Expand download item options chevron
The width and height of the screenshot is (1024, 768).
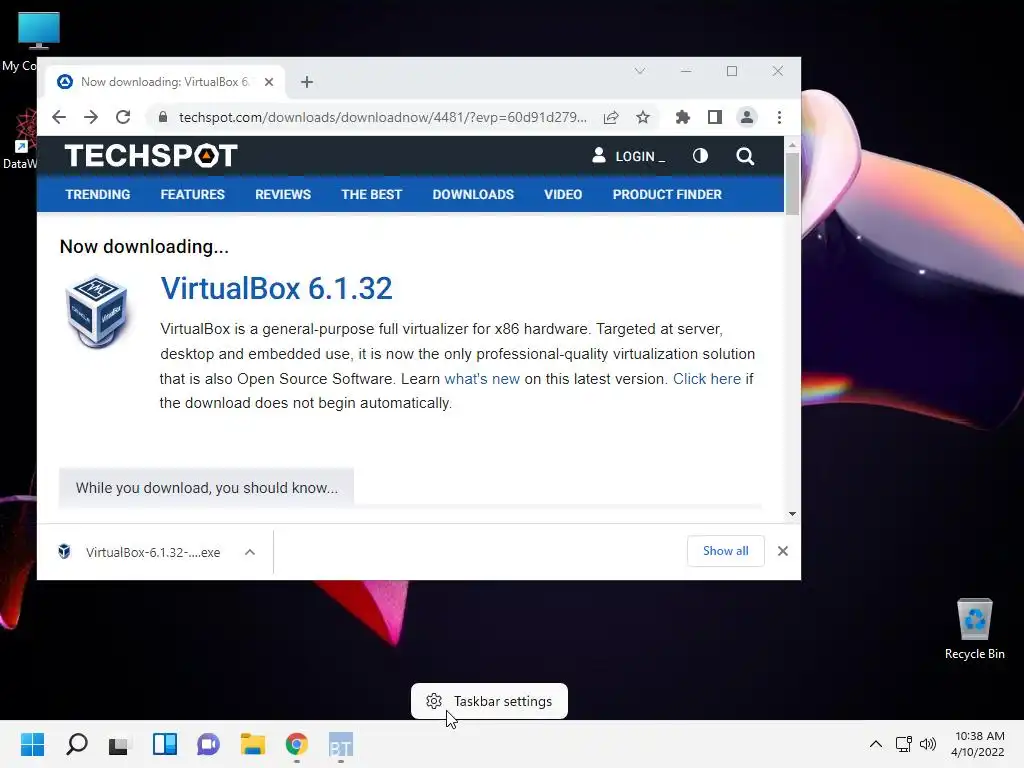(x=249, y=552)
